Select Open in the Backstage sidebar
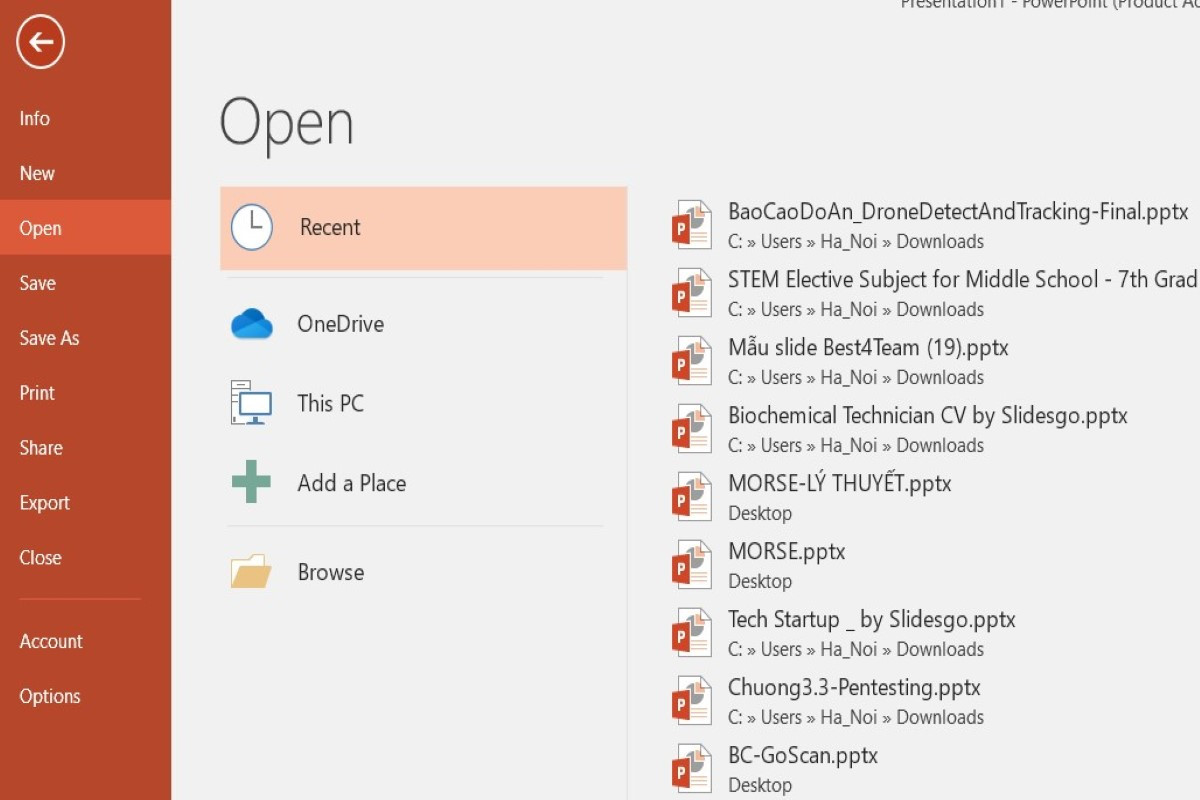Viewport: 1200px width, 800px height. coord(85,228)
